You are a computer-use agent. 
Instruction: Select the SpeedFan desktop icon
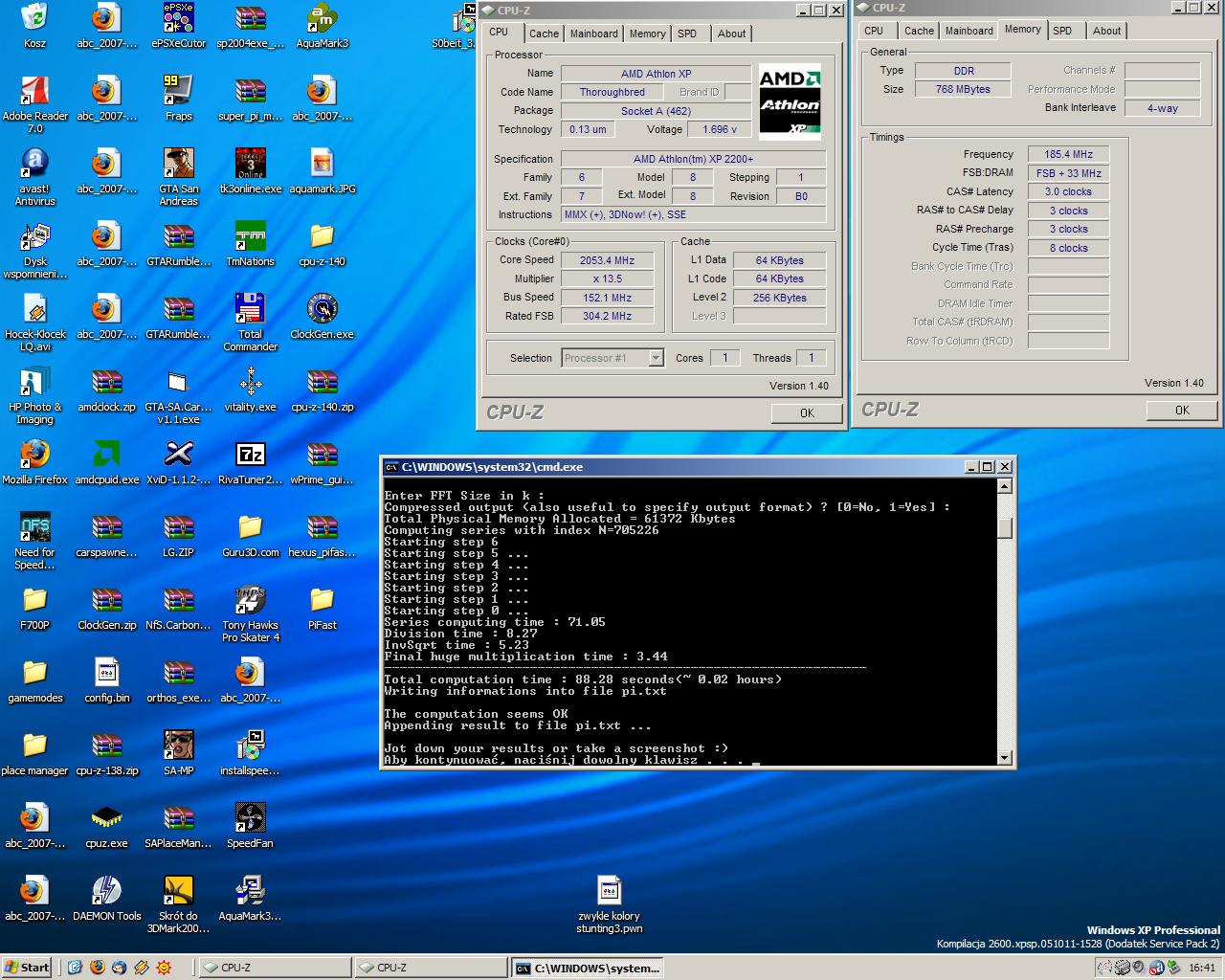pyautogui.click(x=250, y=817)
